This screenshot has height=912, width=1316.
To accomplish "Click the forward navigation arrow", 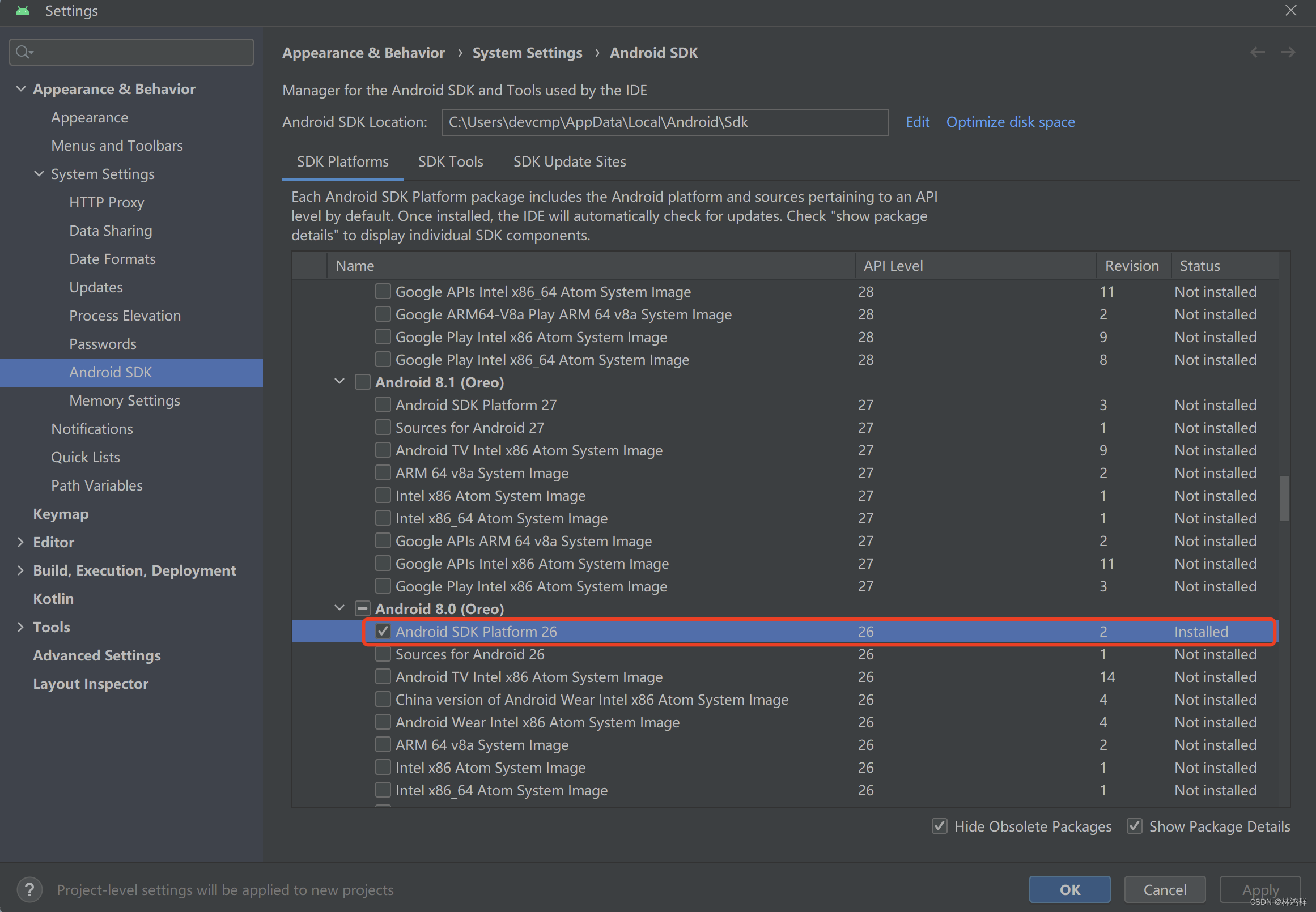I will (x=1288, y=53).
